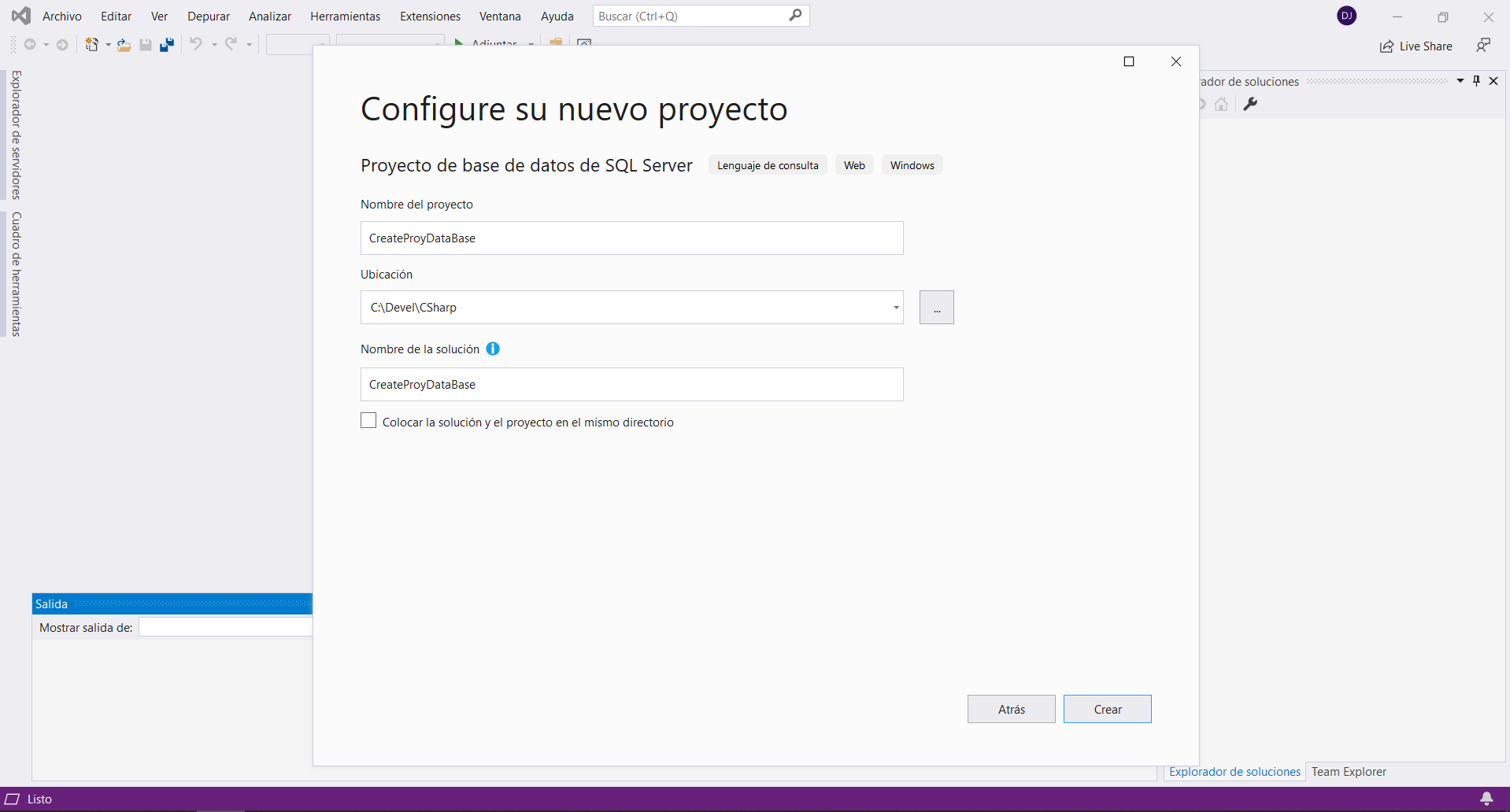Switch to the Team Explorer tab
Image resolution: width=1510 pixels, height=812 pixels.
(1349, 772)
